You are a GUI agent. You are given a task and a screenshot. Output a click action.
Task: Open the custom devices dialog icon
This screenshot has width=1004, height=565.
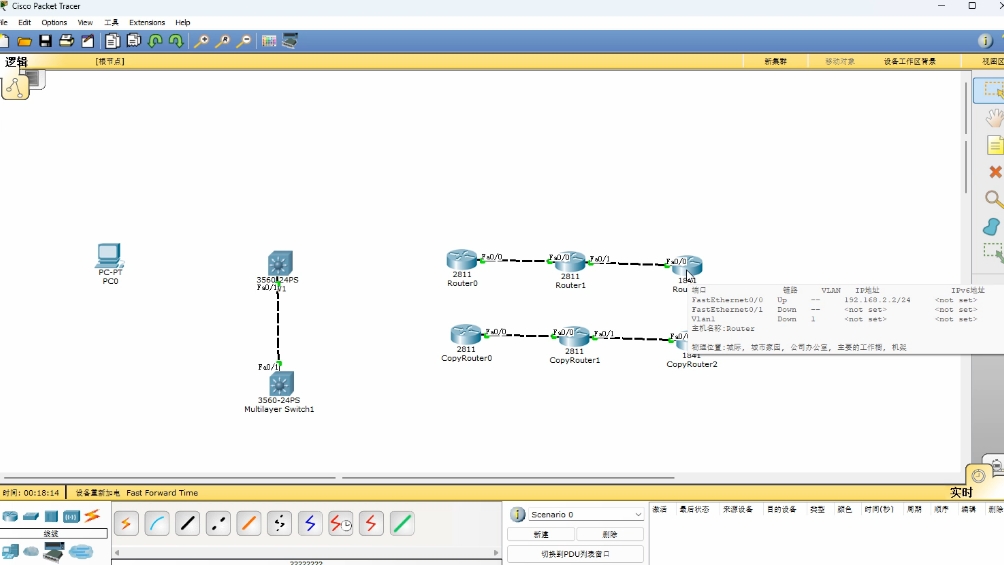tap(290, 42)
